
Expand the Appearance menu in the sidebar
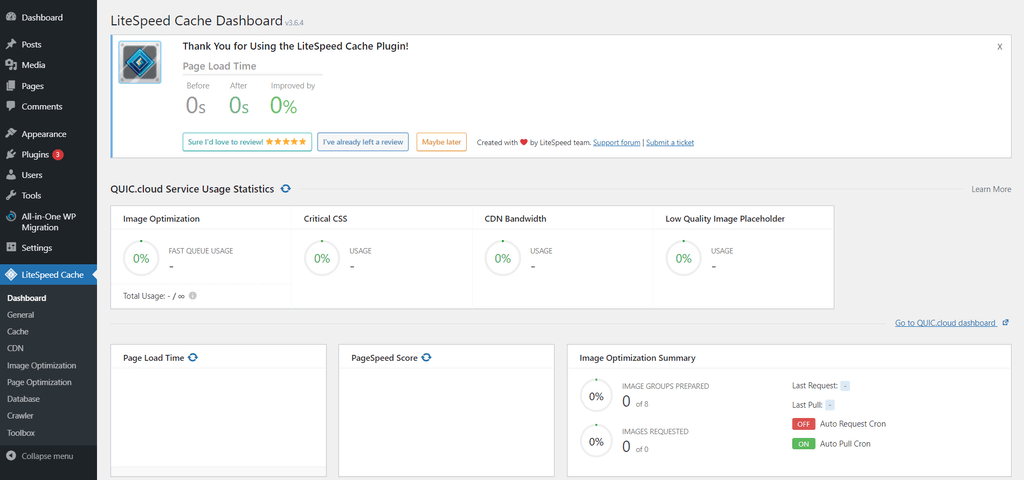[43, 134]
